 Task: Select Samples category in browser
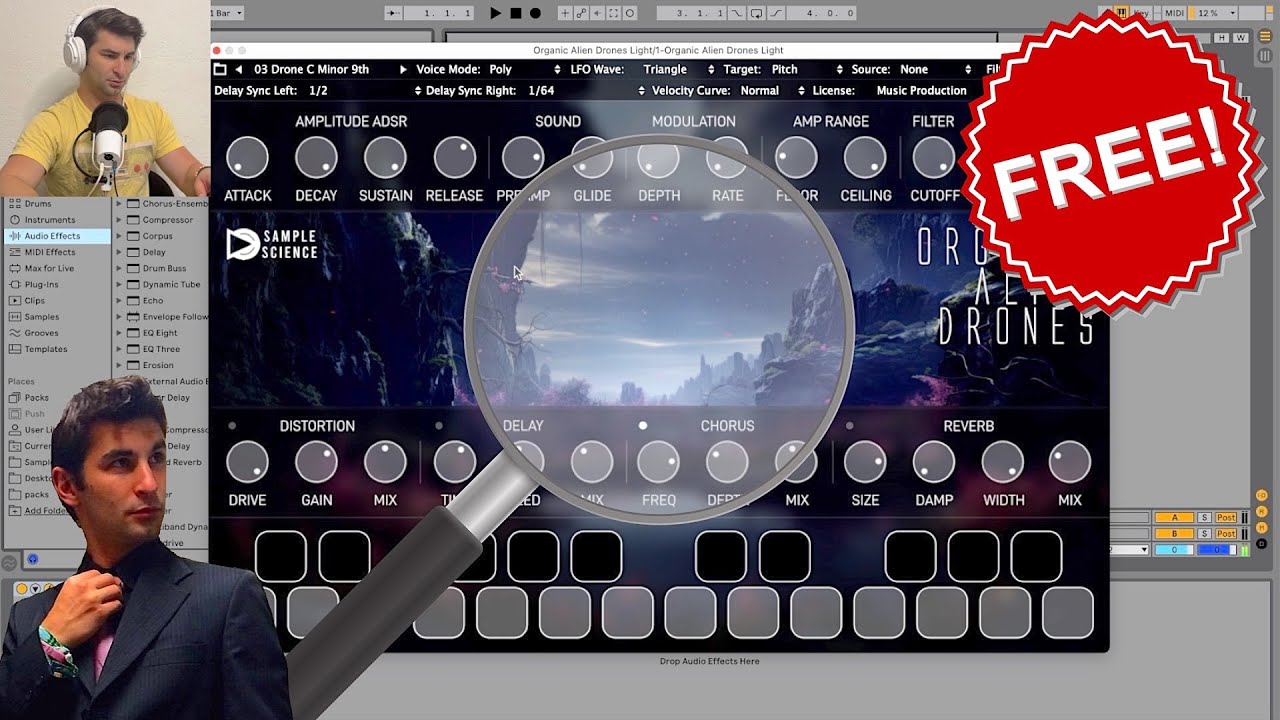[41, 317]
